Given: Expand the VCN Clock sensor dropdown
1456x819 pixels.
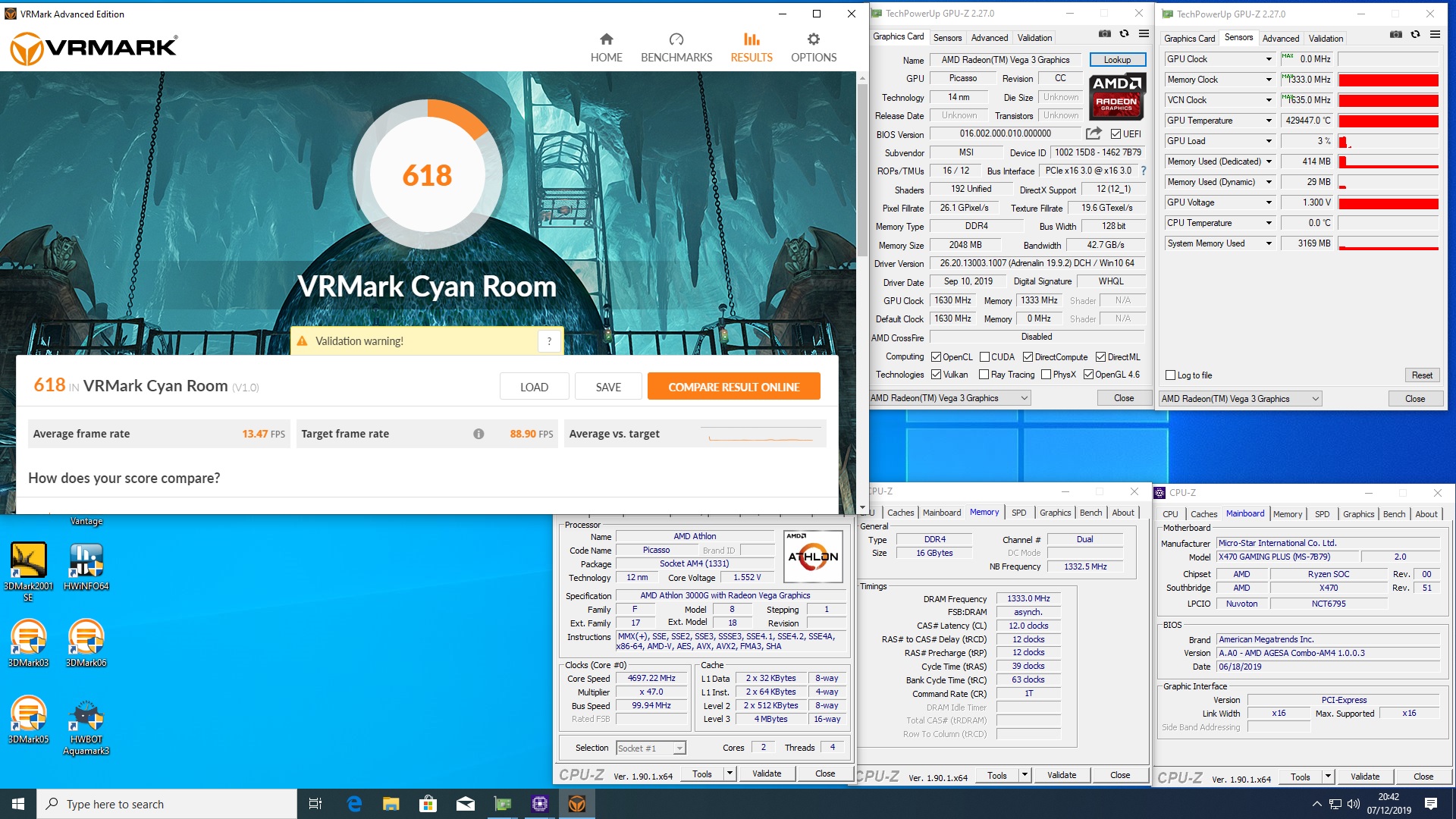Looking at the screenshot, I should point(1268,100).
